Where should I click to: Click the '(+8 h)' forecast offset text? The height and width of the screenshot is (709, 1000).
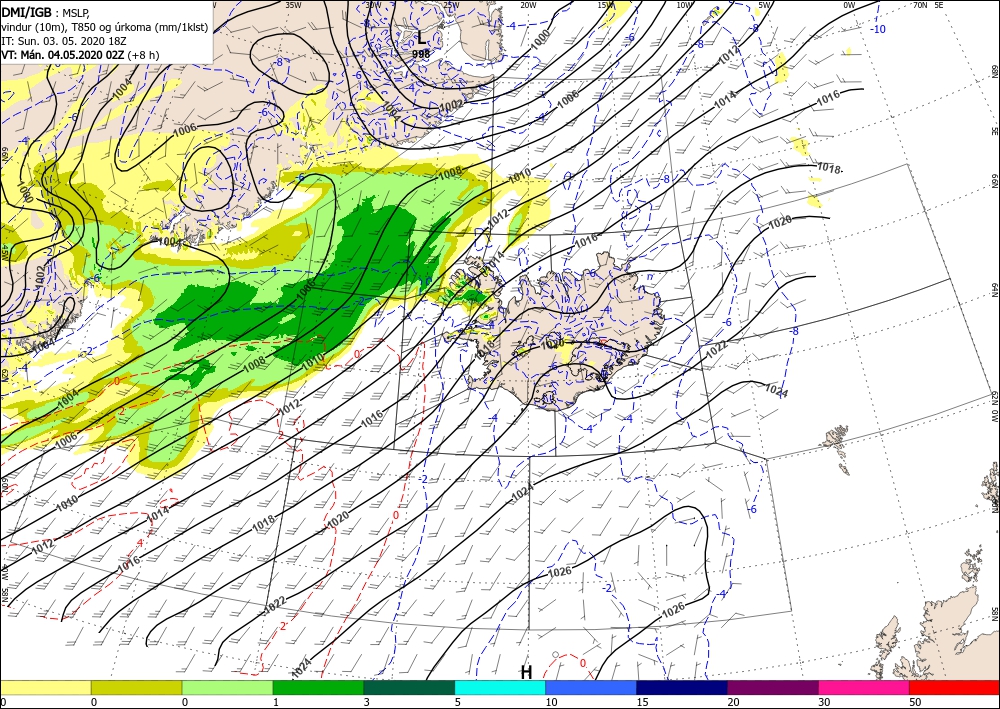[x=143, y=55]
